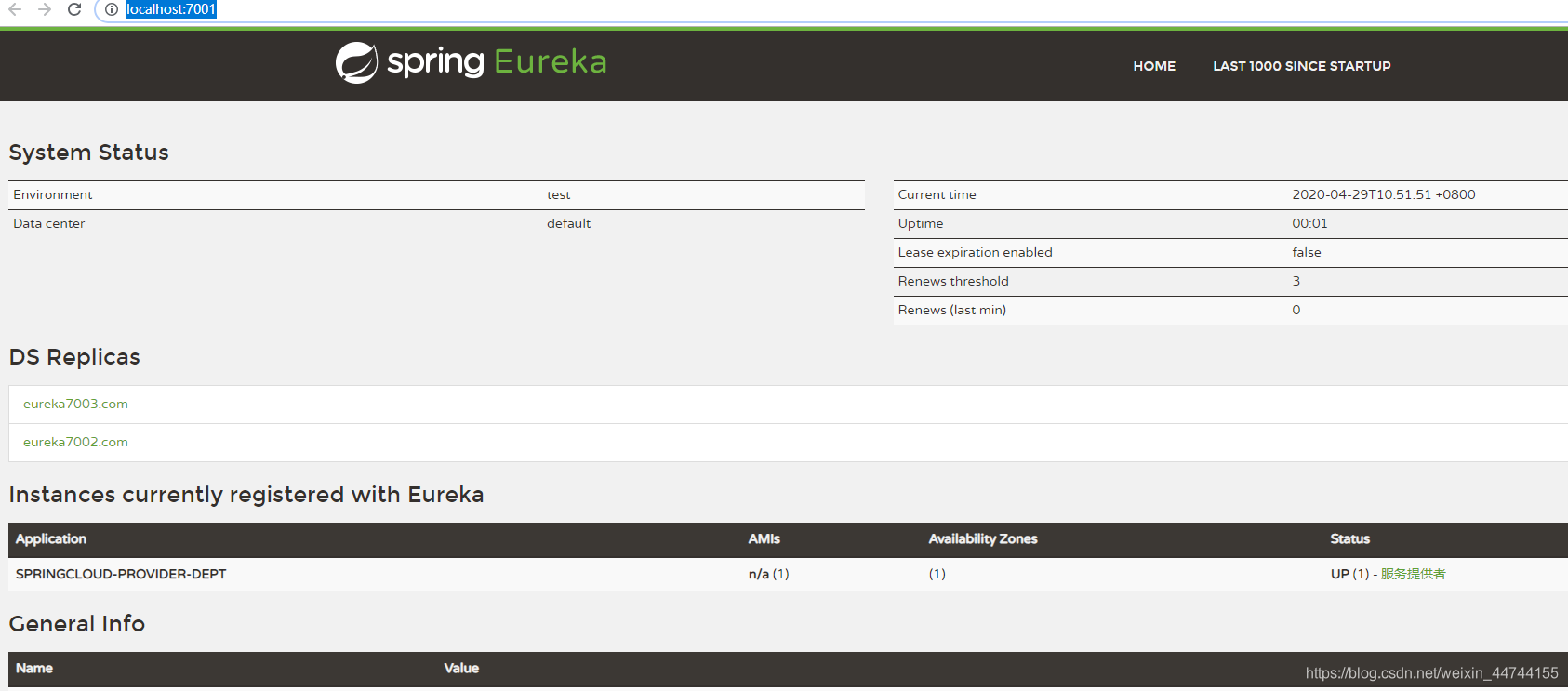This screenshot has height=691, width=1568.
Task: Click Instances currently registered with Eureka heading
Action: point(246,495)
